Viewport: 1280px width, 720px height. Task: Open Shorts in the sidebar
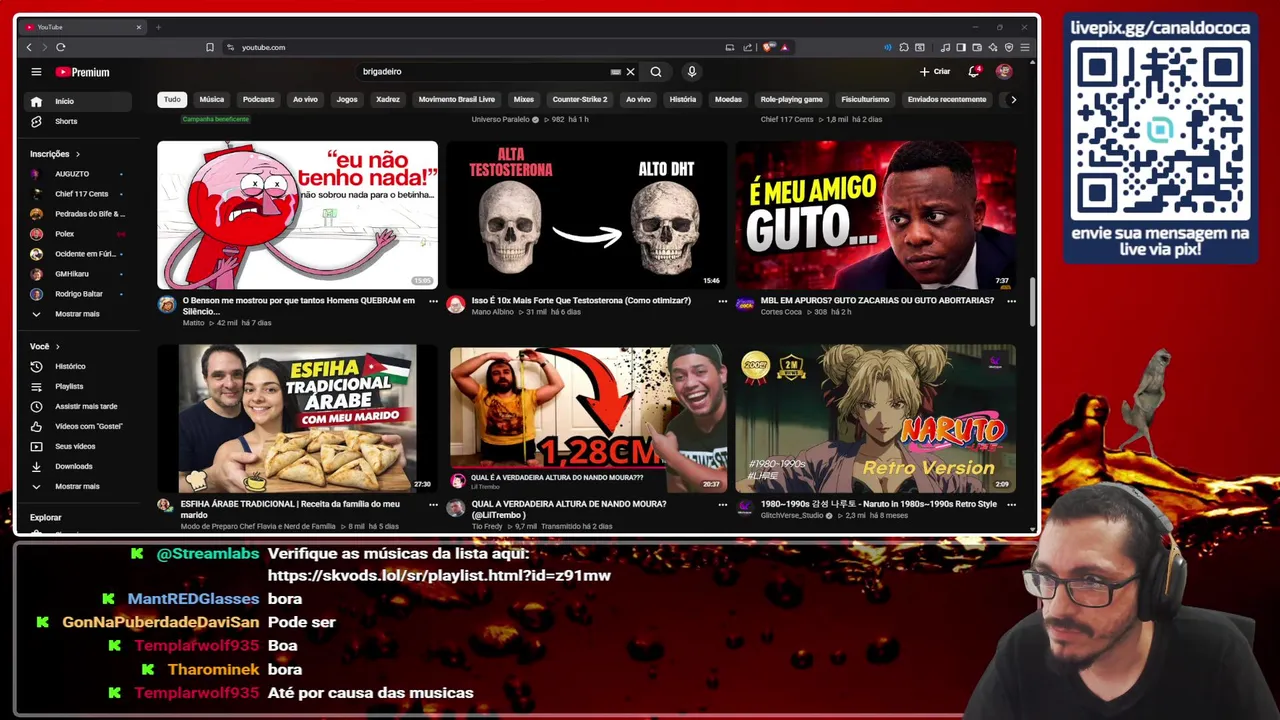(78, 121)
